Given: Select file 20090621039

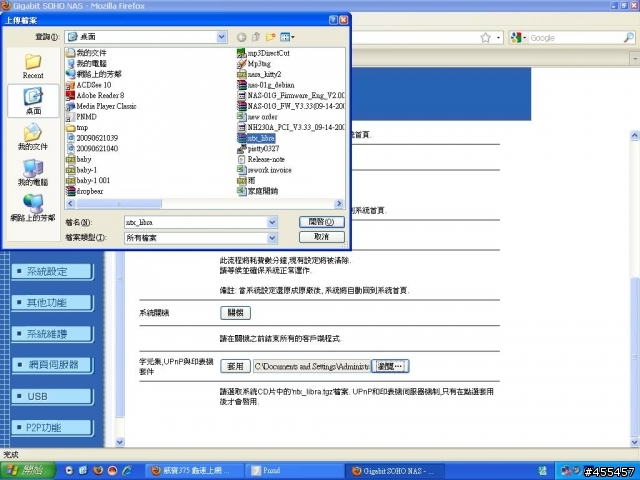Looking at the screenshot, I should pyautogui.click(x=92, y=138).
